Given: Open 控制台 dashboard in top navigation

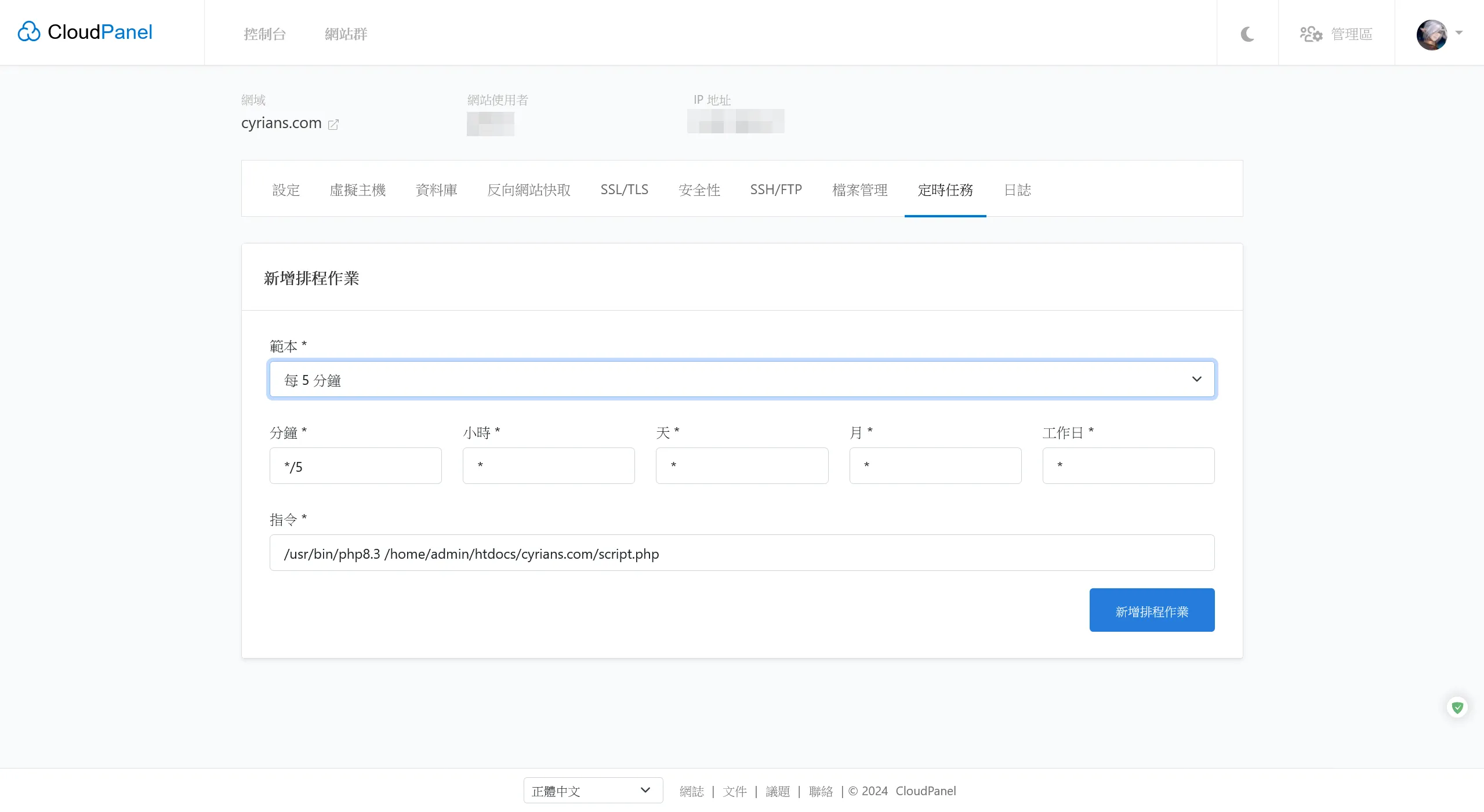Looking at the screenshot, I should tap(264, 34).
